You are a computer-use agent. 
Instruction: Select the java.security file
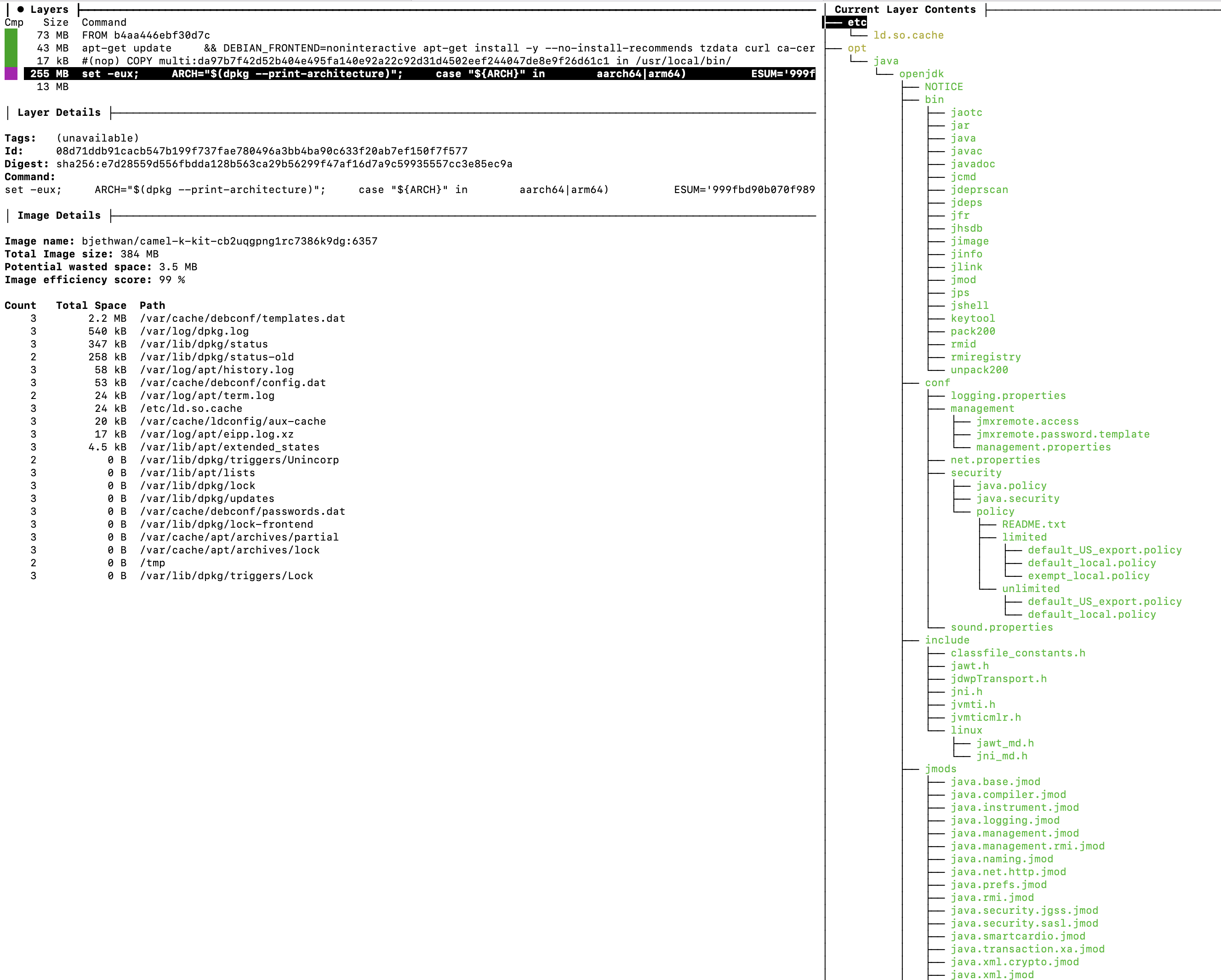(1017, 499)
